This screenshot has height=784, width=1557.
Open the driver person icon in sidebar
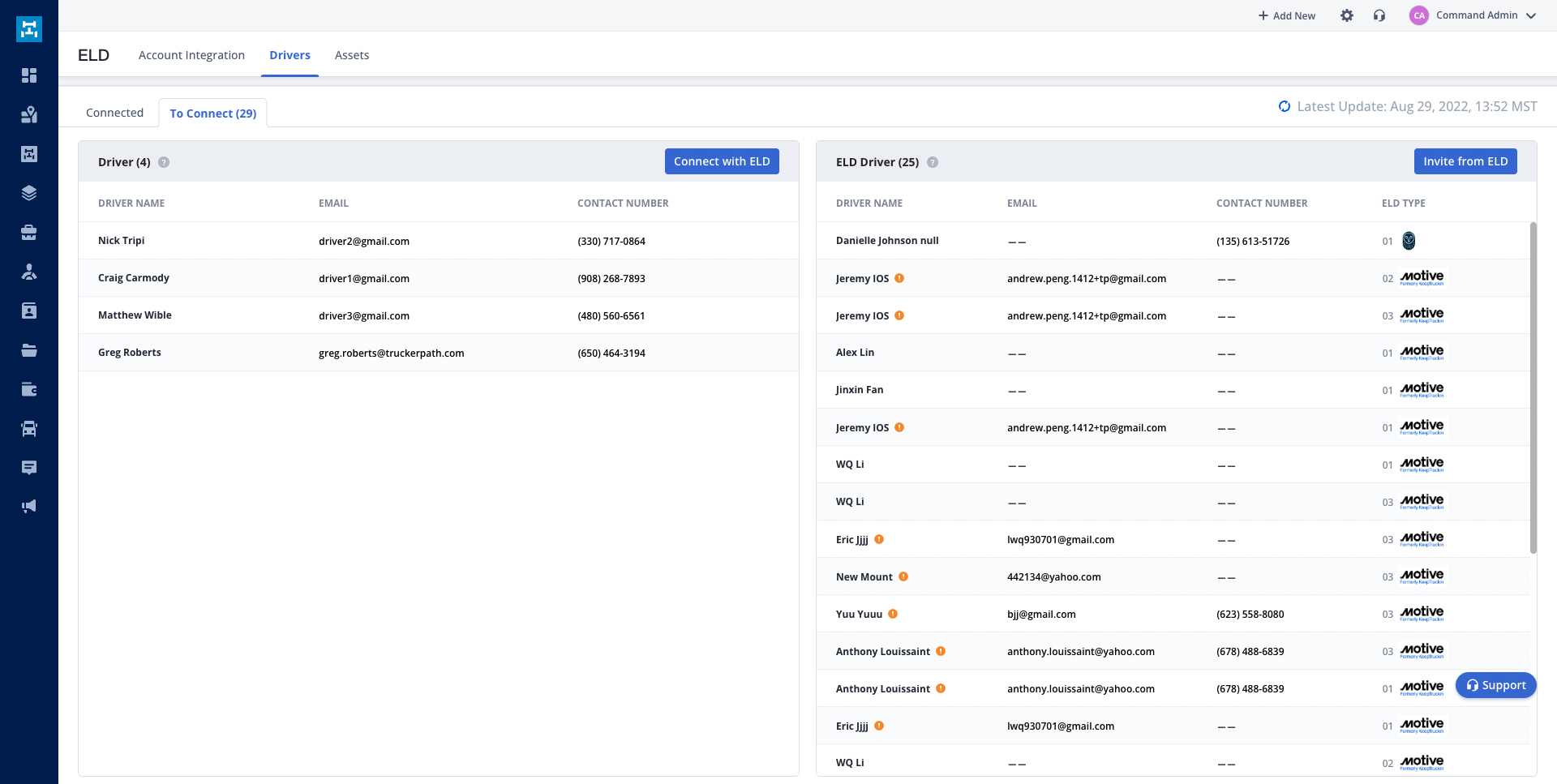click(x=29, y=272)
